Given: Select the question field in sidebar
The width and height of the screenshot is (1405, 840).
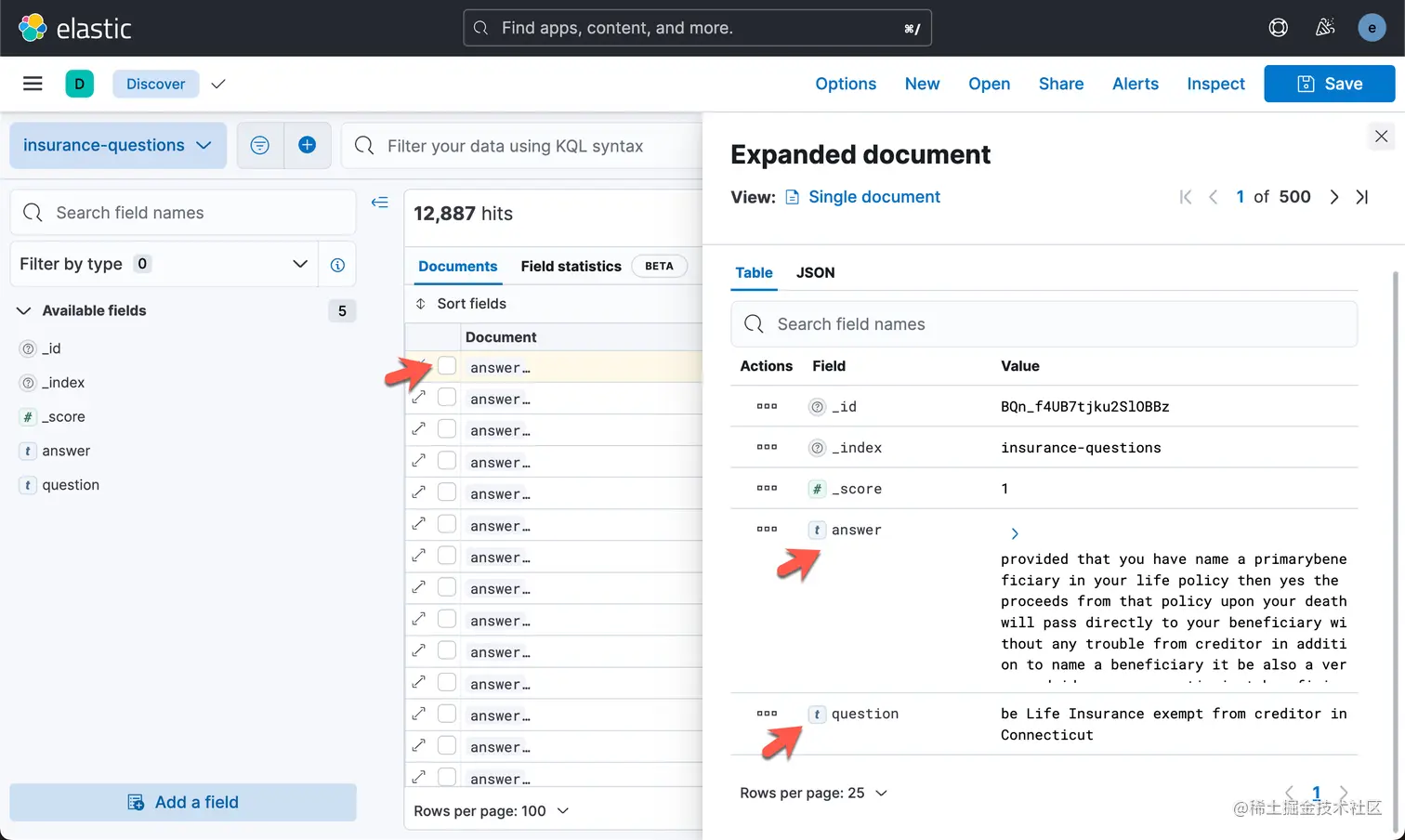Looking at the screenshot, I should (x=71, y=485).
